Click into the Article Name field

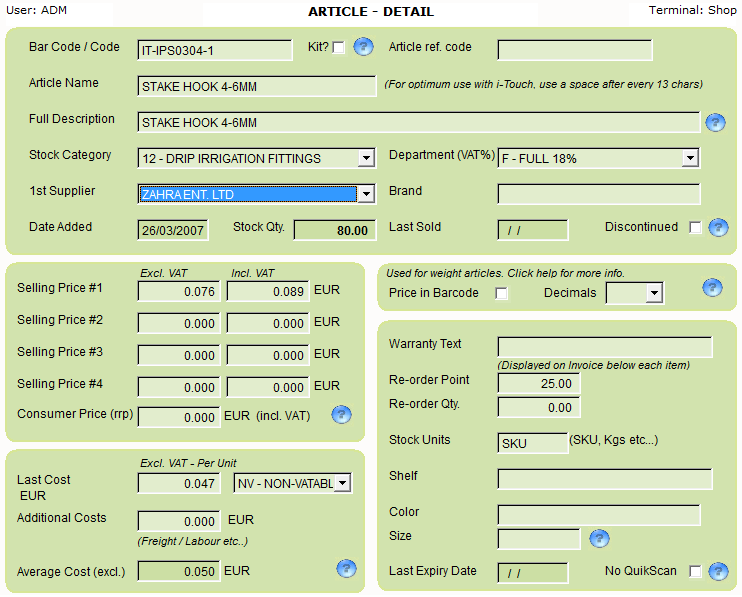click(x=256, y=86)
